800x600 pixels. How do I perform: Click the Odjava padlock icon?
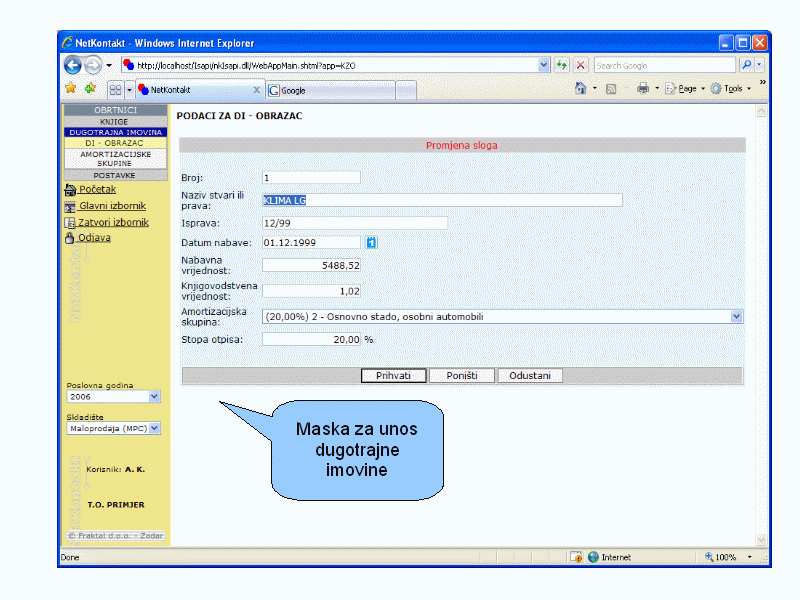(x=69, y=238)
